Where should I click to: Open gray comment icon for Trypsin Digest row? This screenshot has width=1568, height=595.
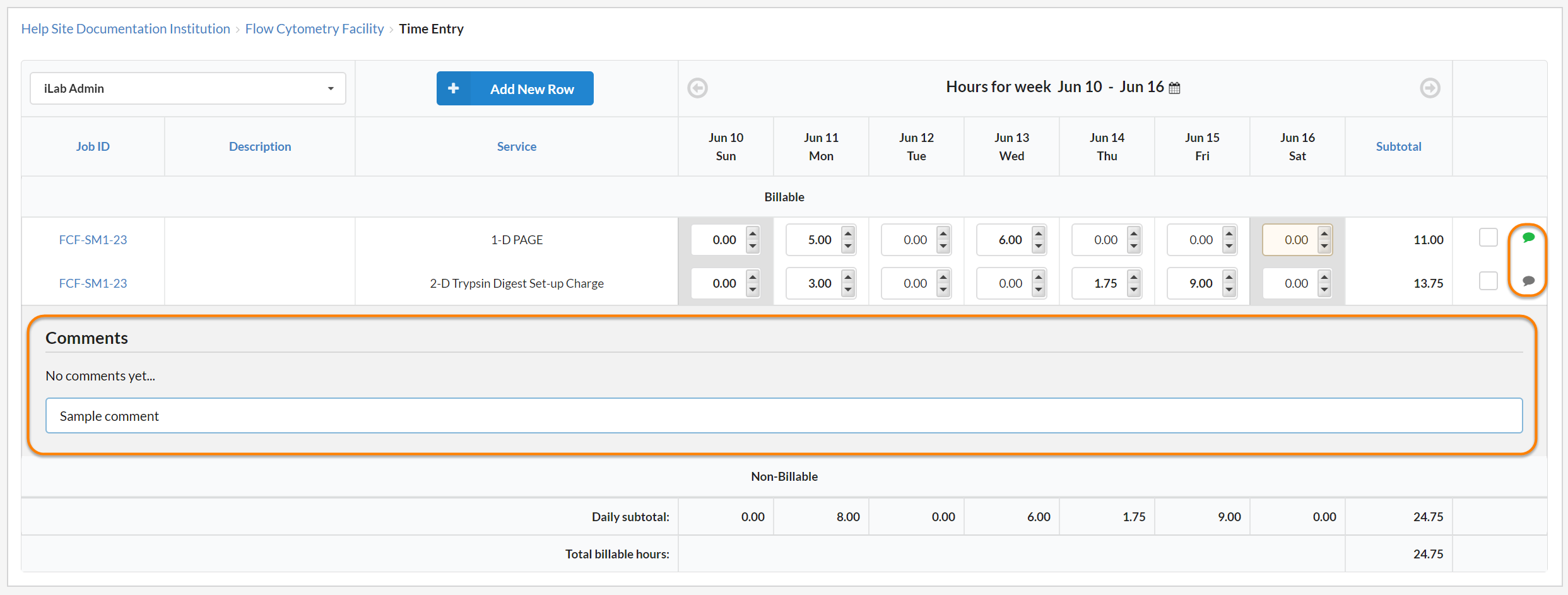(1528, 281)
